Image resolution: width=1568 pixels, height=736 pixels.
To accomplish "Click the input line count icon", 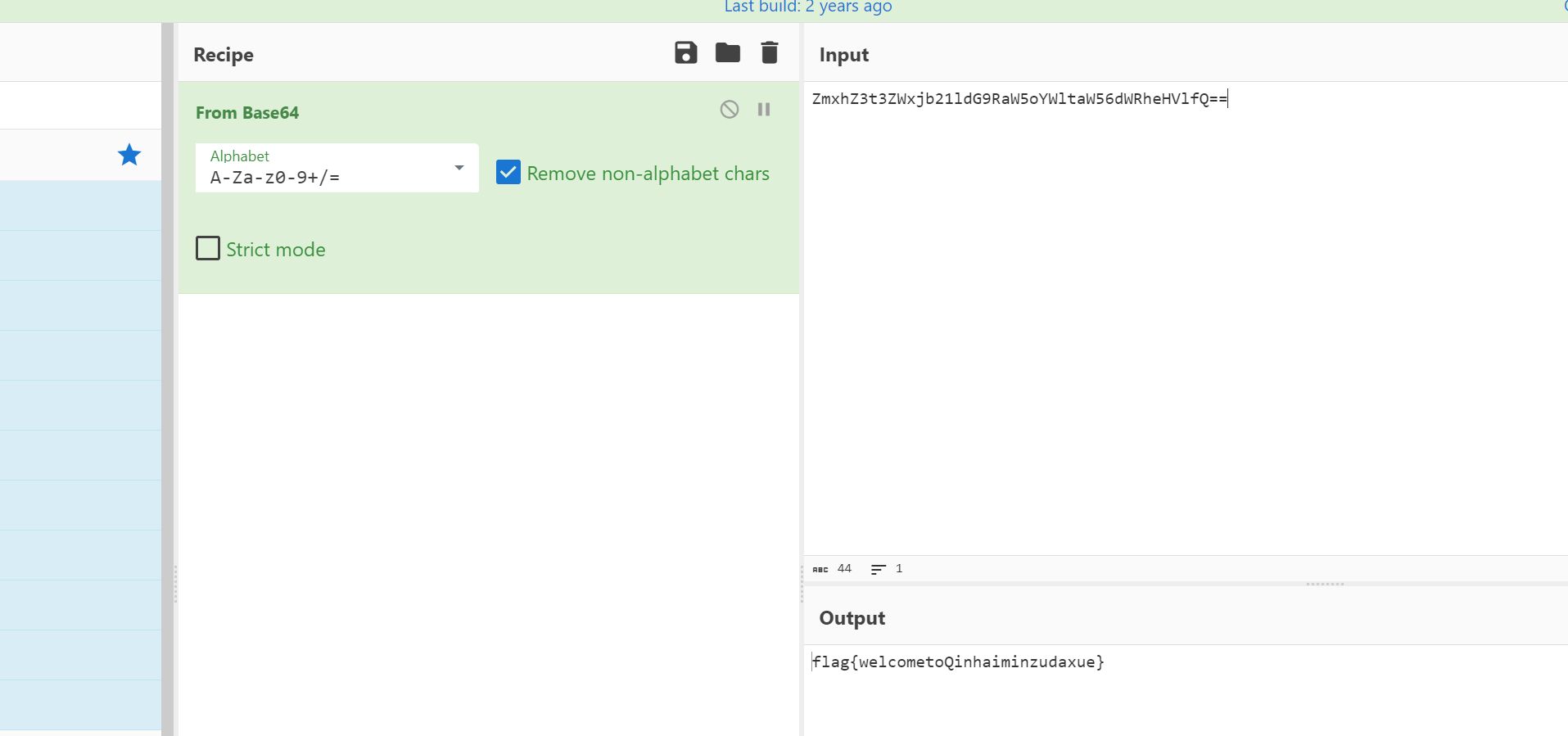I will pos(878,569).
